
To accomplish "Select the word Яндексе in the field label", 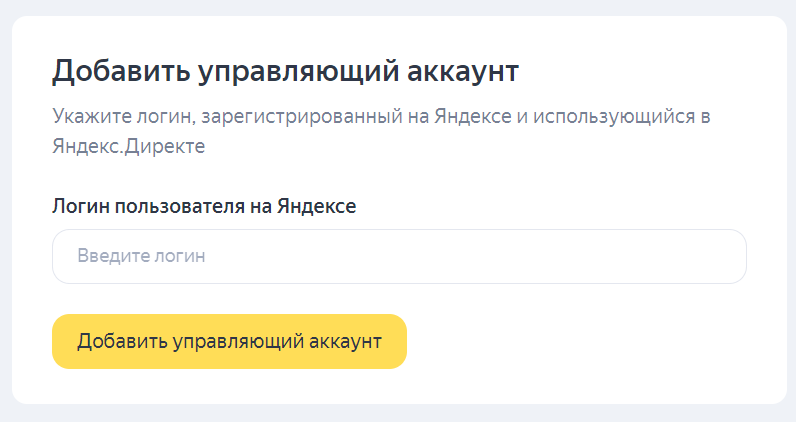I will point(316,206).
